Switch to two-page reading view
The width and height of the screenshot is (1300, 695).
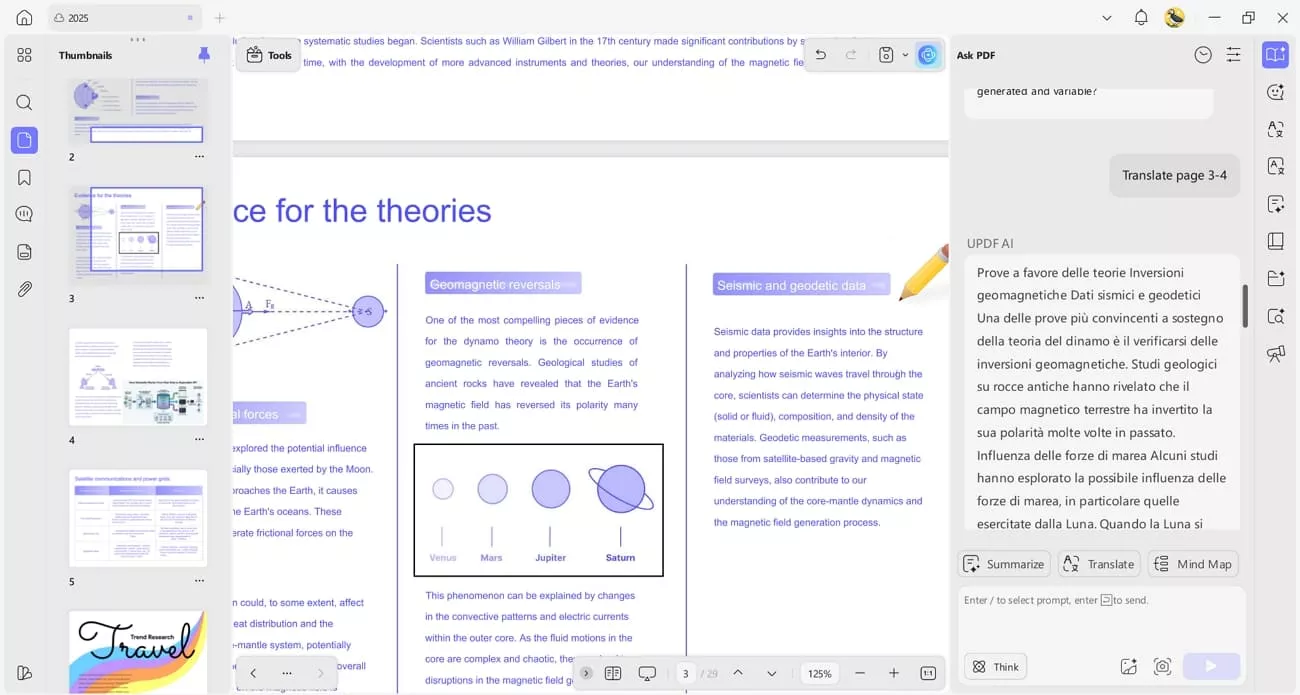click(613, 673)
